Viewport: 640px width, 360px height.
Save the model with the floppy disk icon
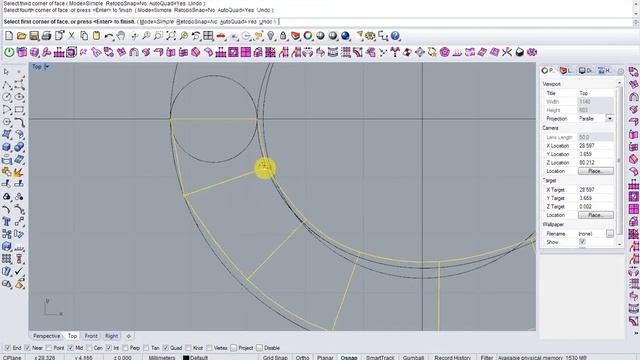(34, 36)
